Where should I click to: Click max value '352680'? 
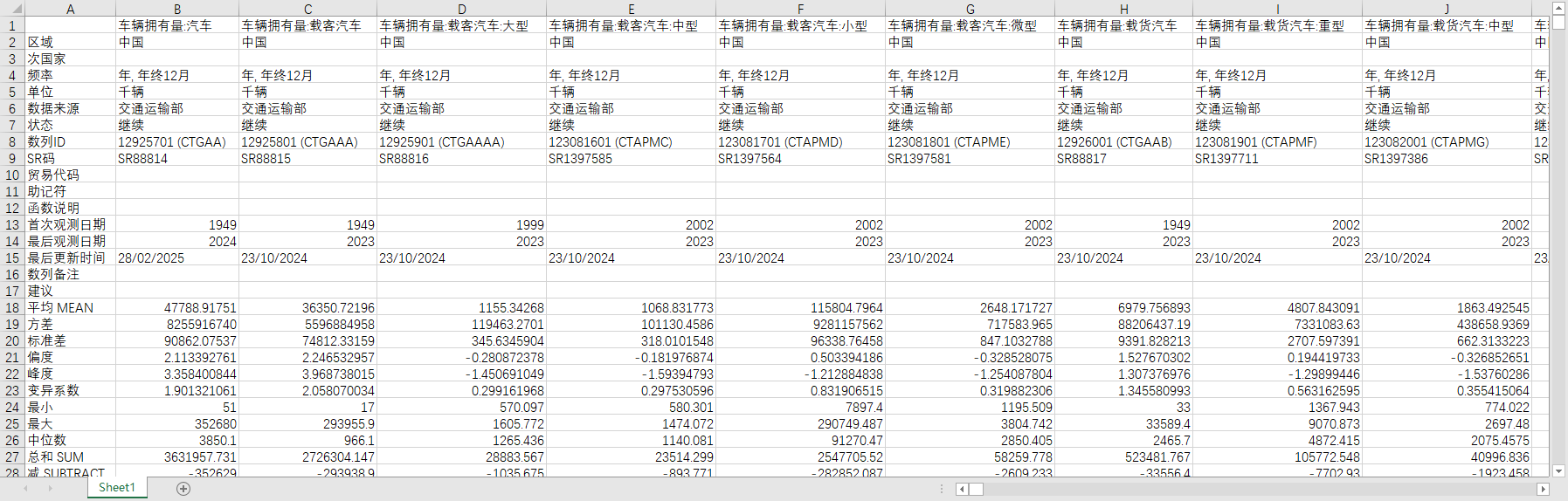point(177,423)
